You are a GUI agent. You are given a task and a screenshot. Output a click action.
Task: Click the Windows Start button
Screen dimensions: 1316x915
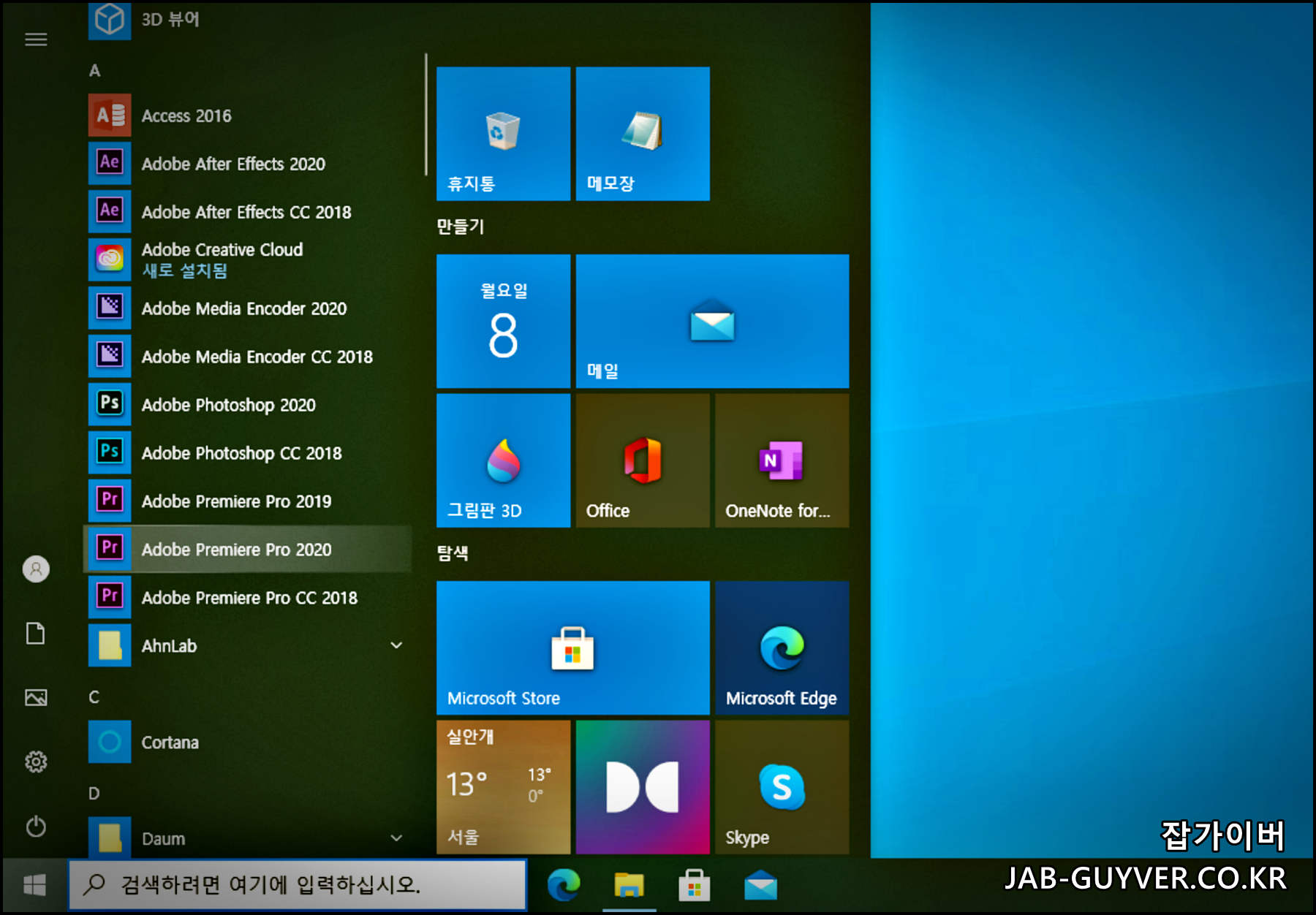click(34, 885)
